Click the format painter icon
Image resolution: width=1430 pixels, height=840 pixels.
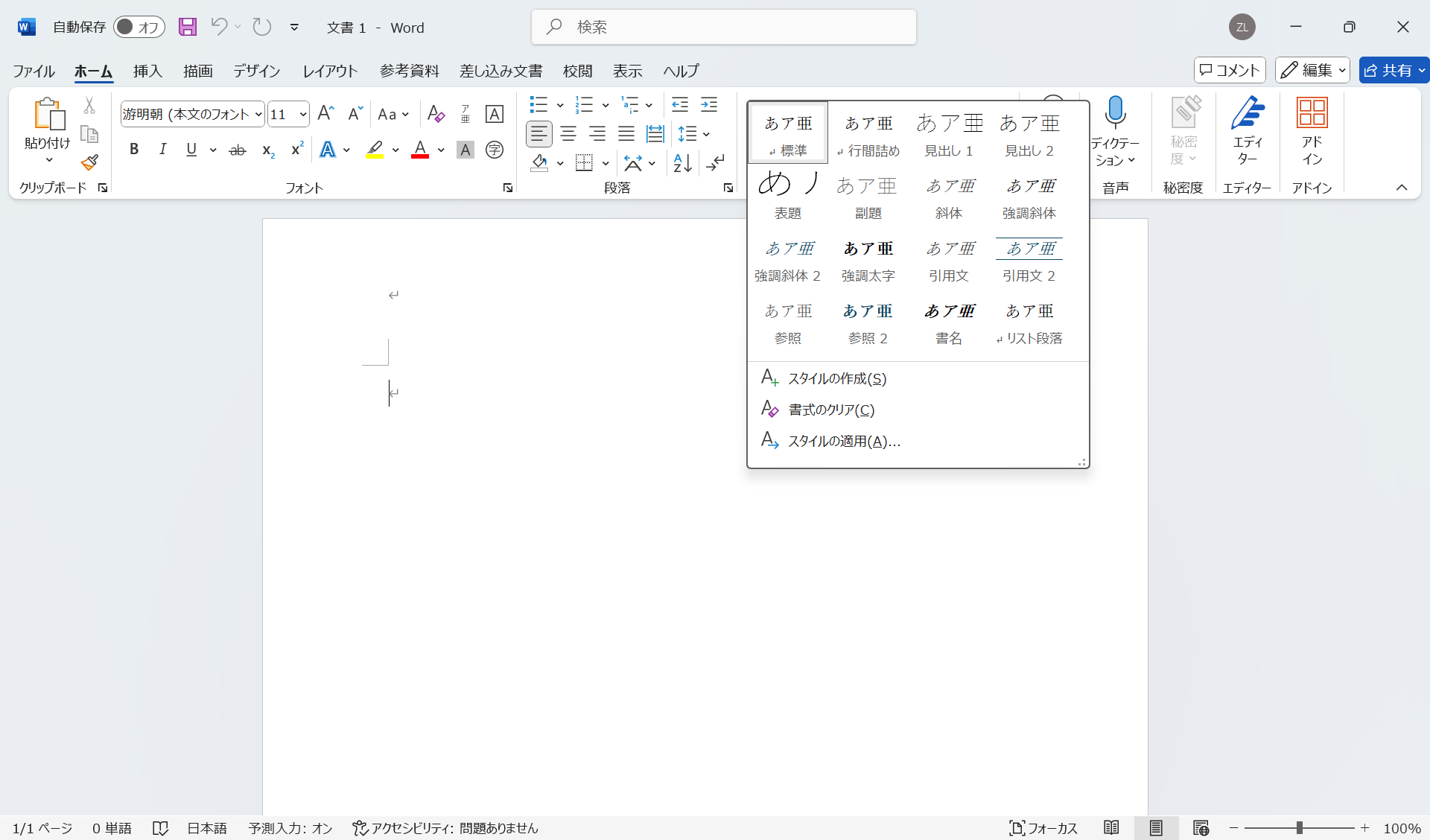point(89,162)
